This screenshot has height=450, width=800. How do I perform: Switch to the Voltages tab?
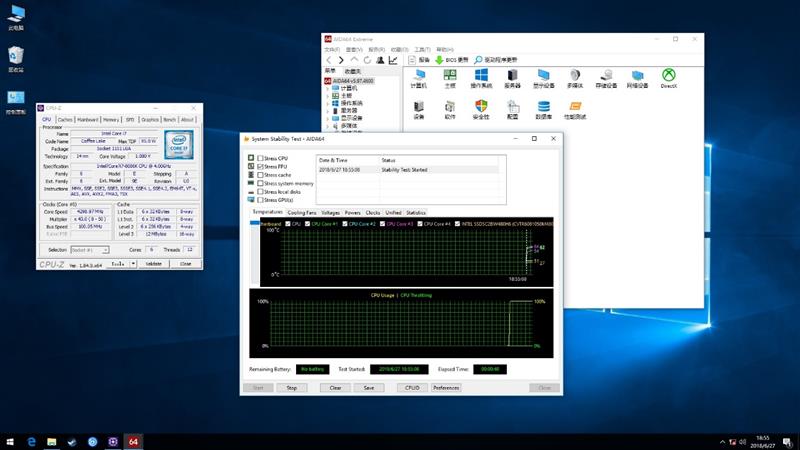pyautogui.click(x=331, y=213)
